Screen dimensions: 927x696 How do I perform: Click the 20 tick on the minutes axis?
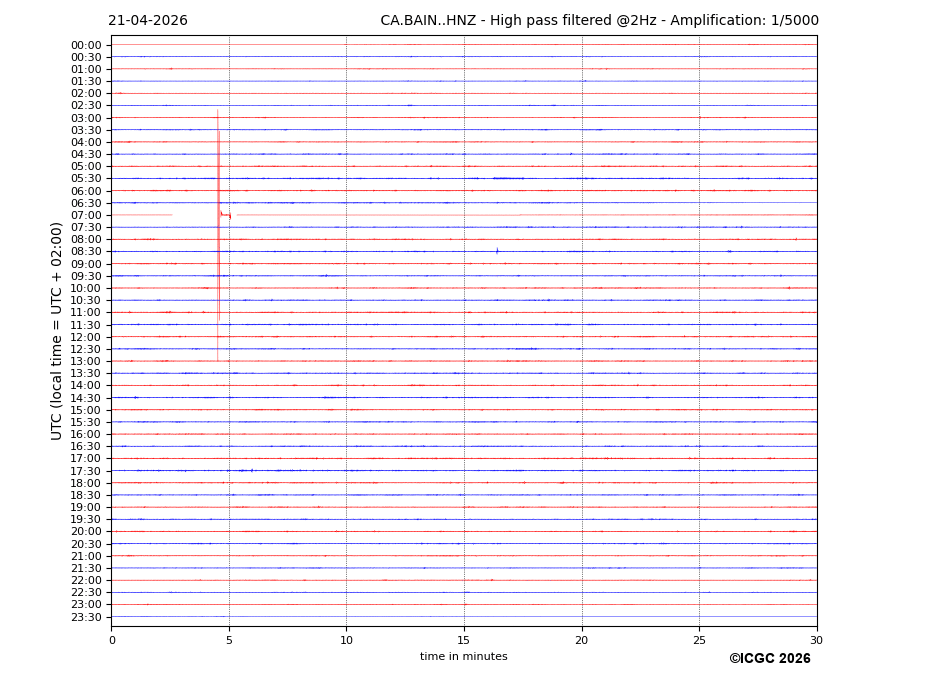point(581,640)
